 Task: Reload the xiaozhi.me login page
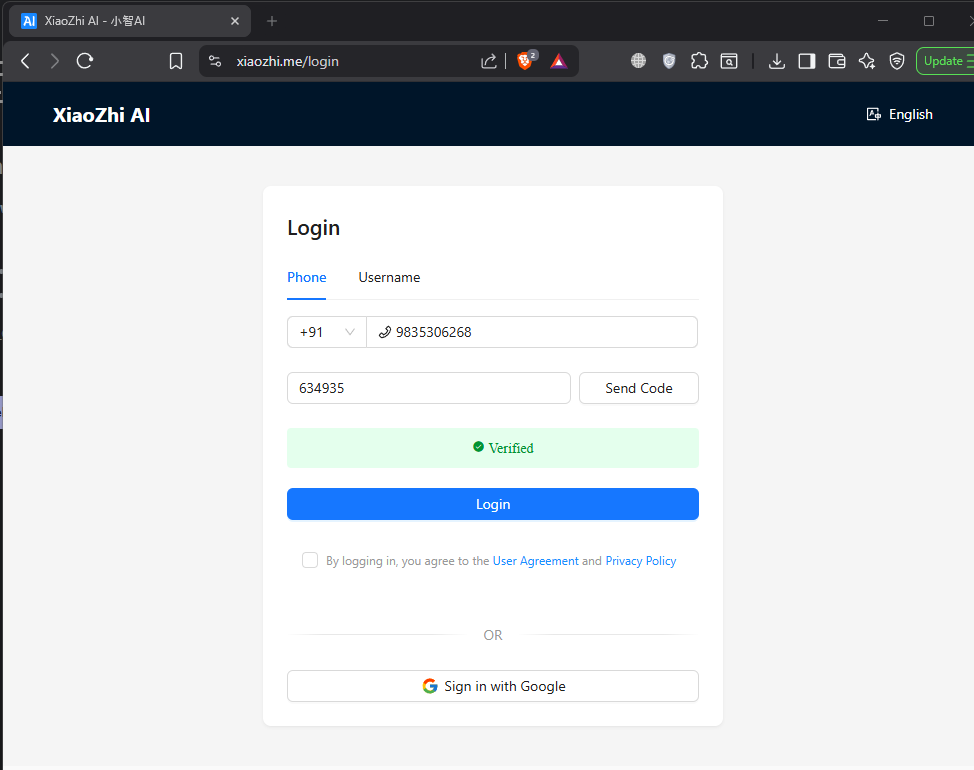84,61
